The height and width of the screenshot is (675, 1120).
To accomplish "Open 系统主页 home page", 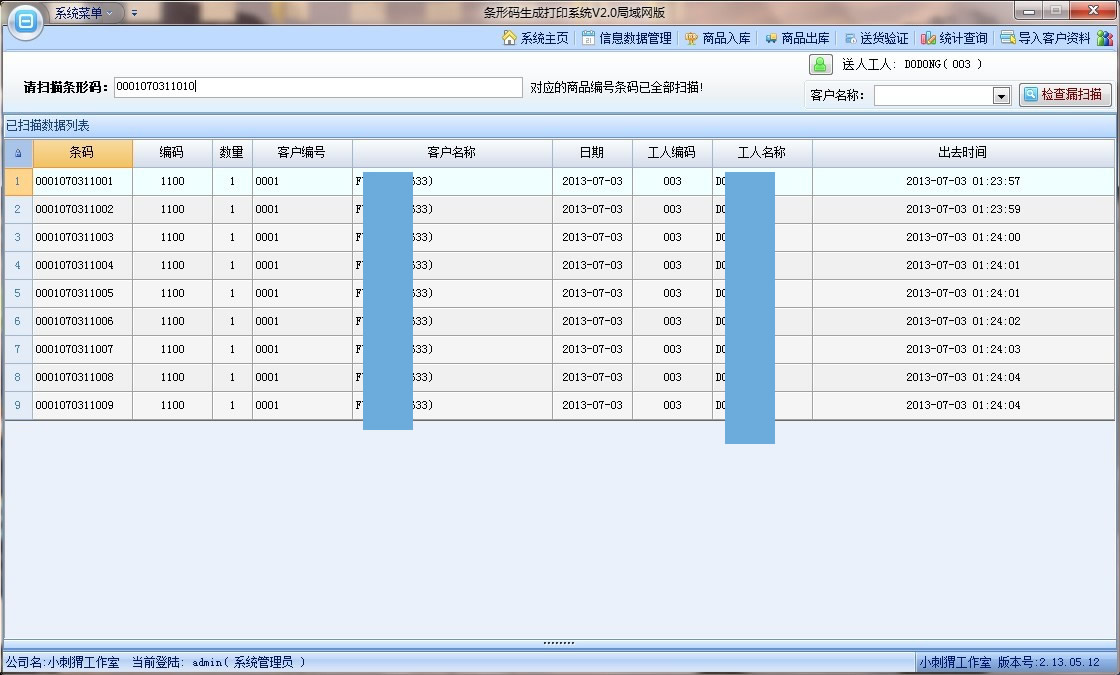I will click(536, 38).
